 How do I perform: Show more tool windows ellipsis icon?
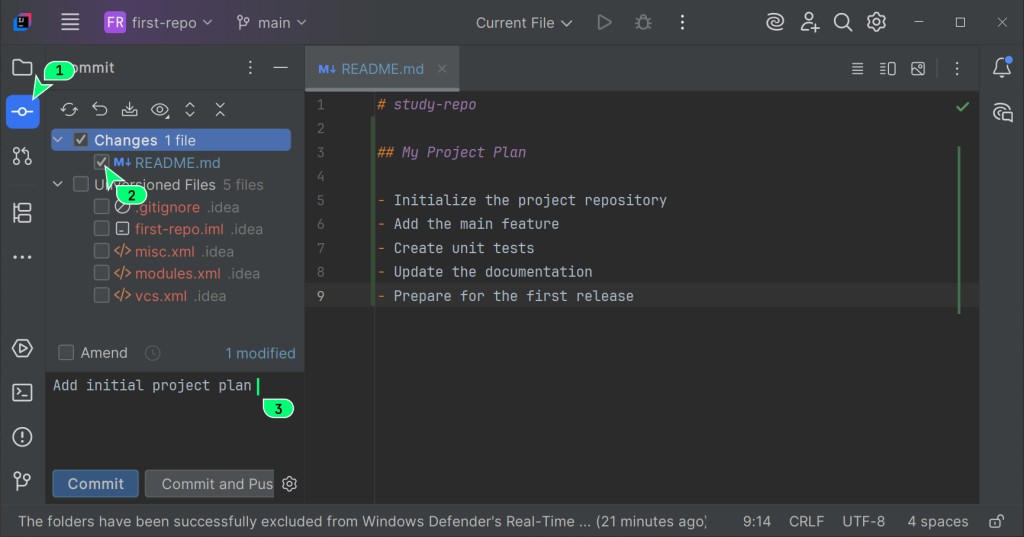click(x=22, y=257)
